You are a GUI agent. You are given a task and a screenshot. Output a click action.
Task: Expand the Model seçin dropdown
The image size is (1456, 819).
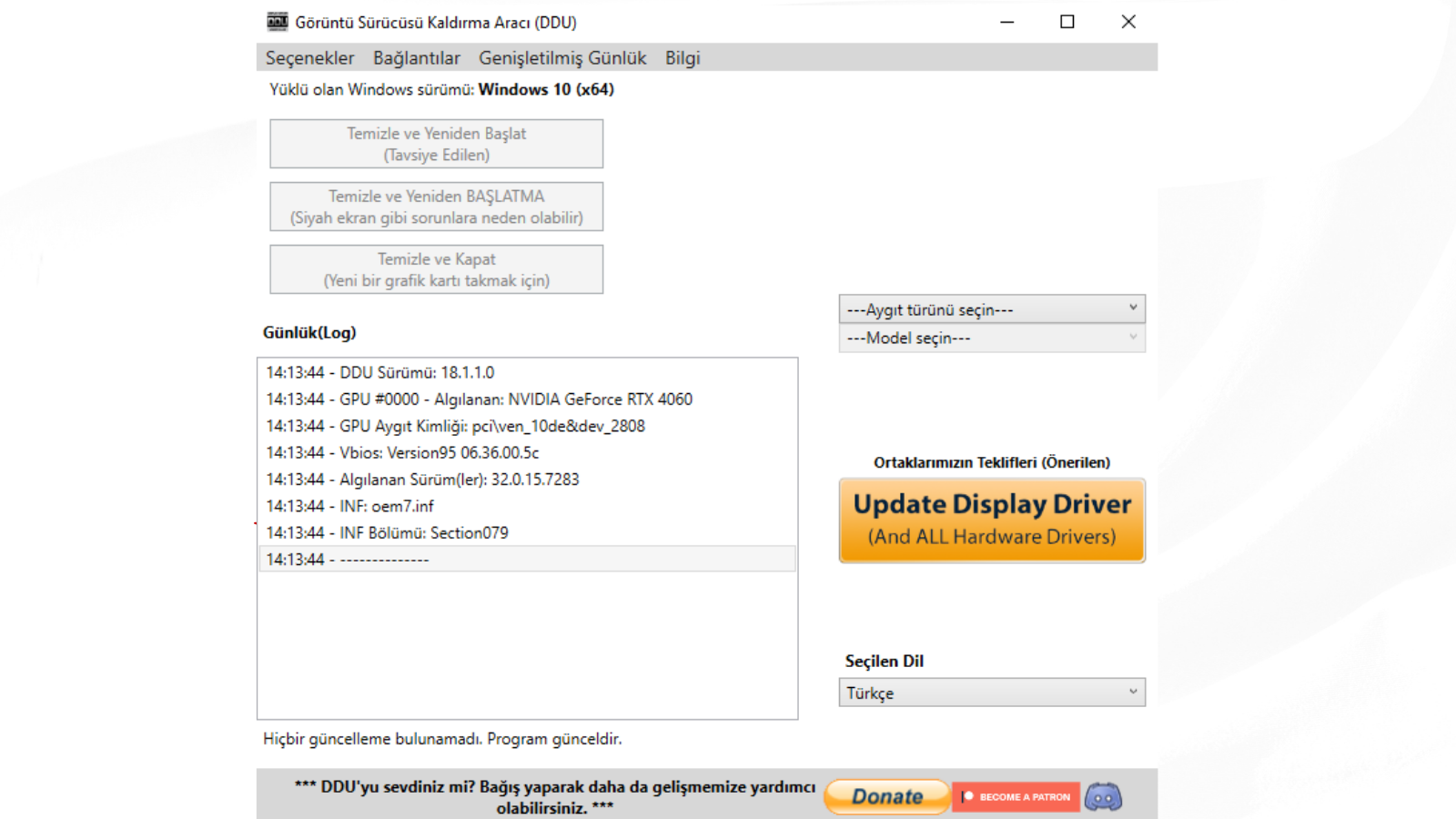point(991,339)
